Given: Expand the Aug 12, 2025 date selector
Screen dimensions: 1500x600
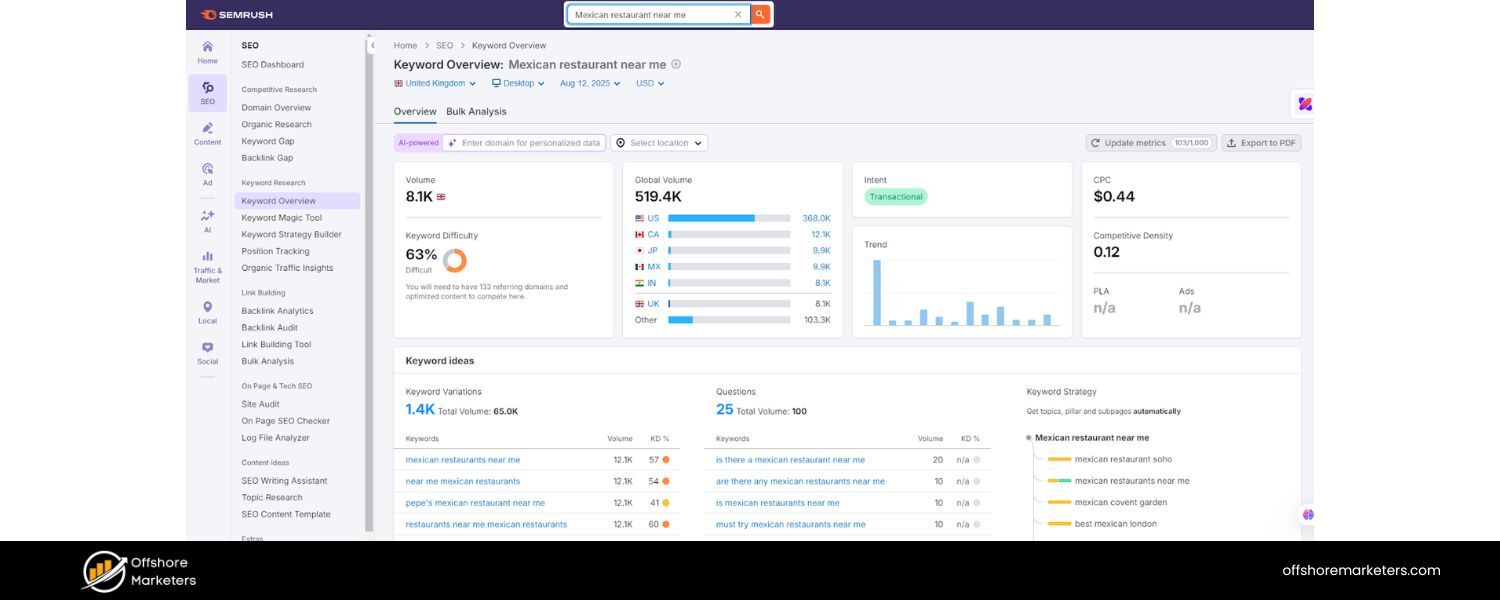Looking at the screenshot, I should pyautogui.click(x=589, y=83).
